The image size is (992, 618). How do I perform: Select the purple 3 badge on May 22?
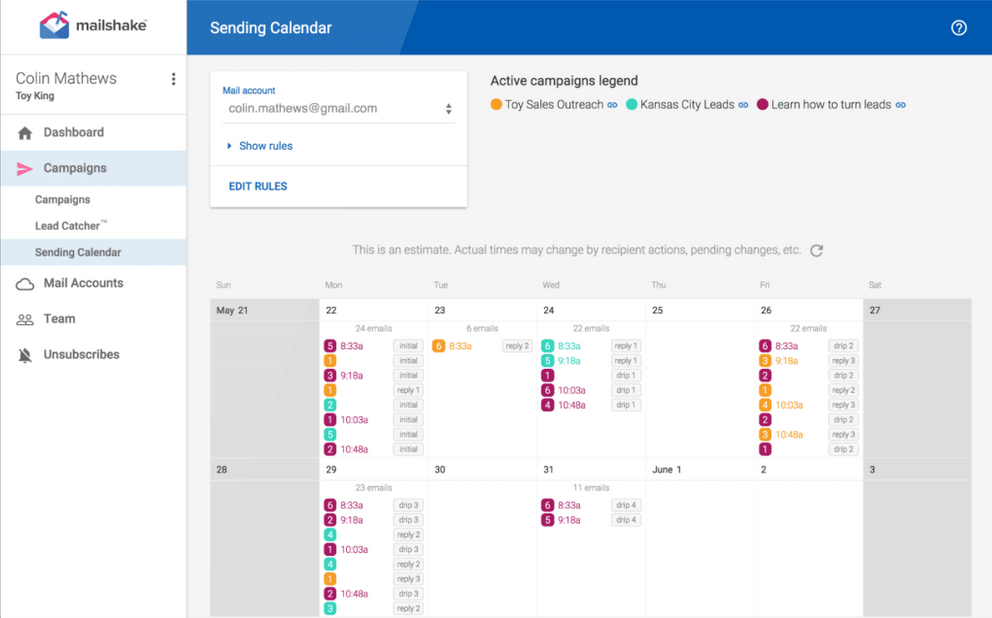pyautogui.click(x=330, y=375)
